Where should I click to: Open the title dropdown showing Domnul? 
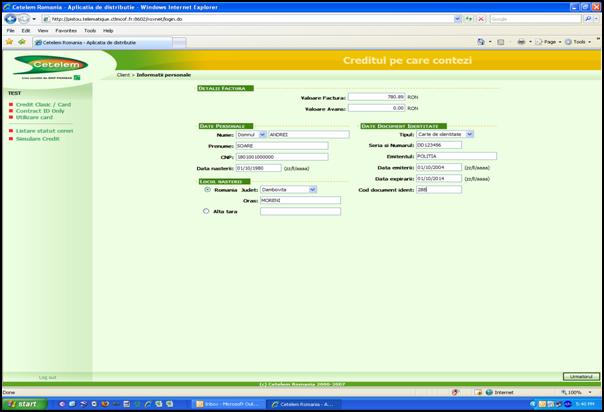pos(251,134)
